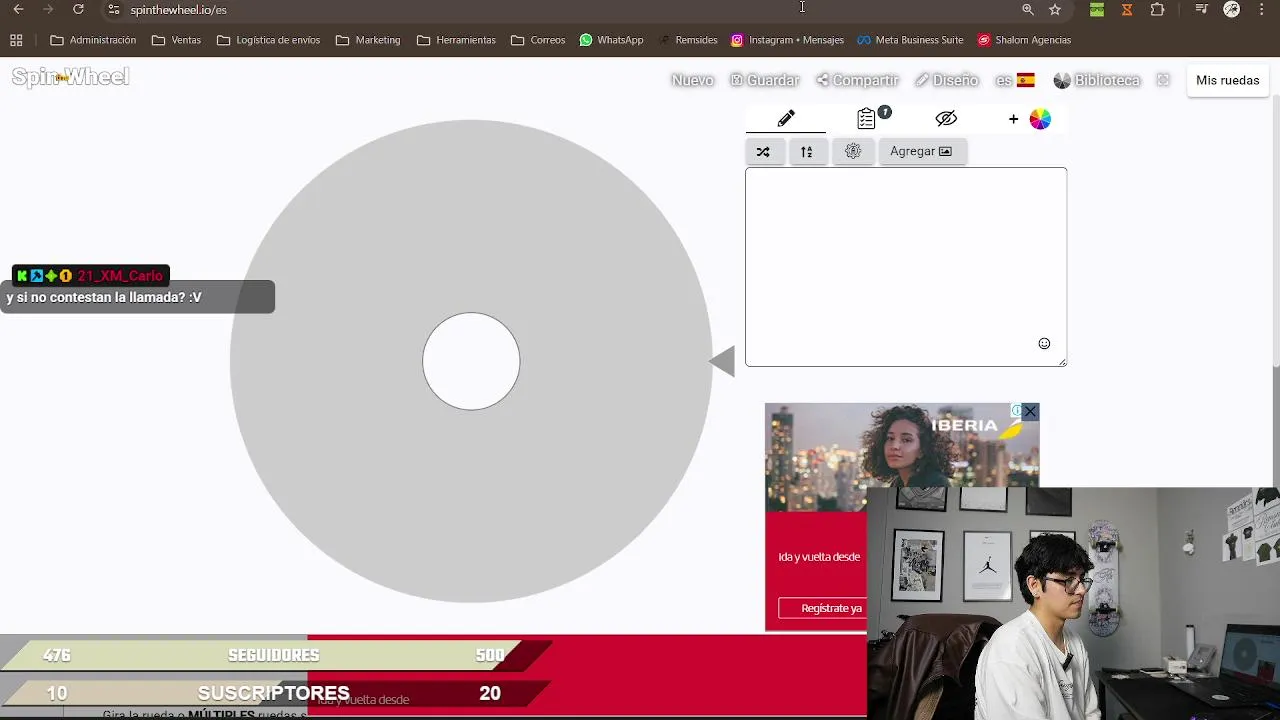Open the Chrome three-dot menu
The width and height of the screenshot is (1280, 720).
[x=1262, y=9]
